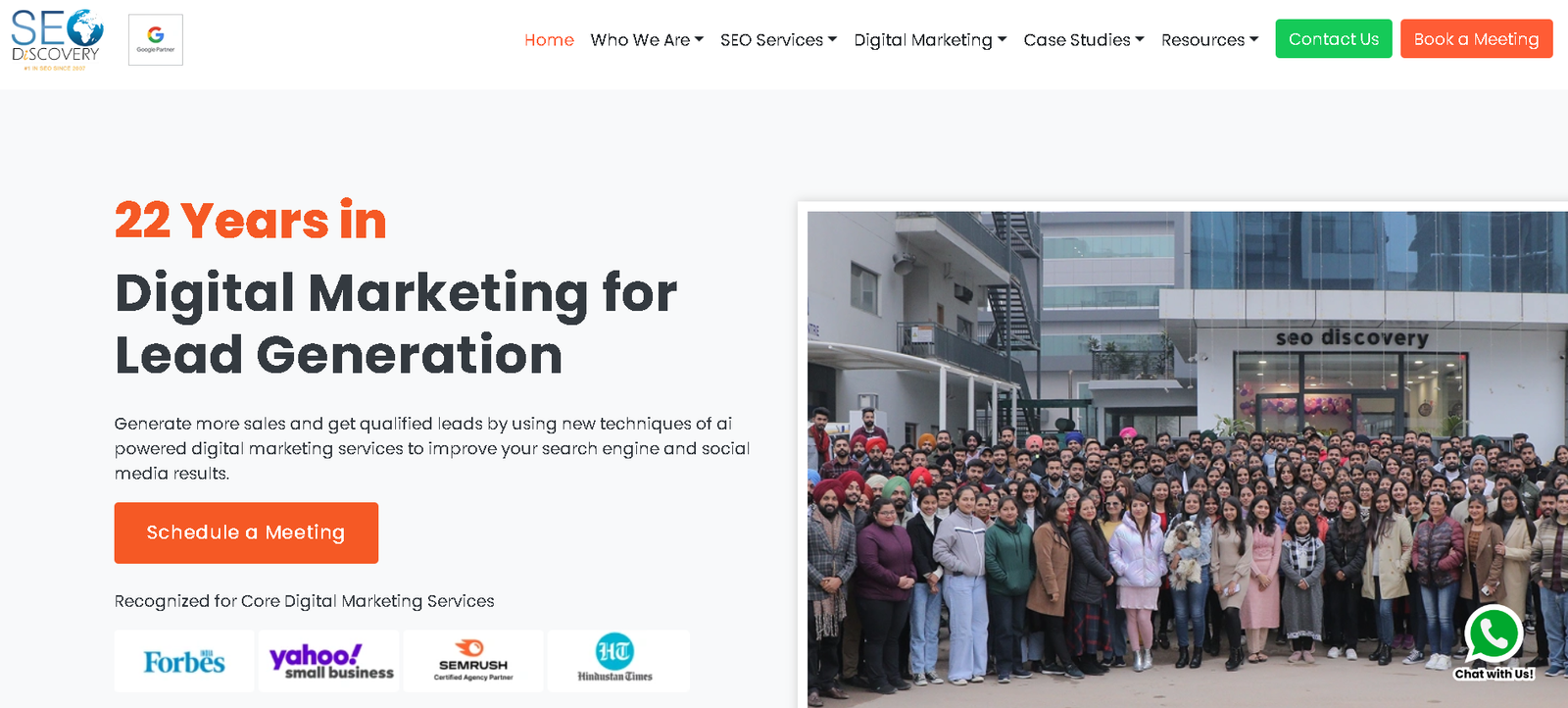
Task: Click the 22 Years in heading text
Action: pyautogui.click(x=251, y=220)
